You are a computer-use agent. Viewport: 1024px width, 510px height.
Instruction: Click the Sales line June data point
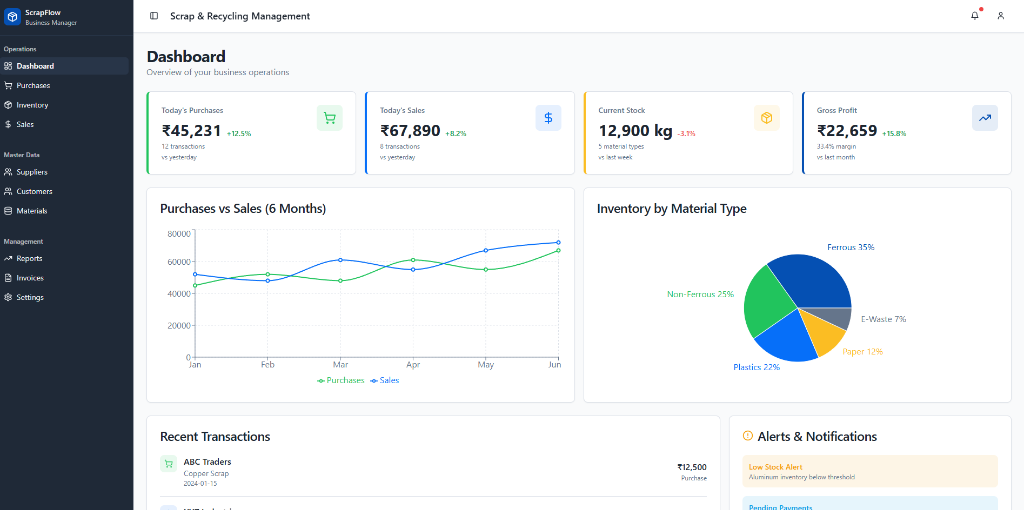558,242
